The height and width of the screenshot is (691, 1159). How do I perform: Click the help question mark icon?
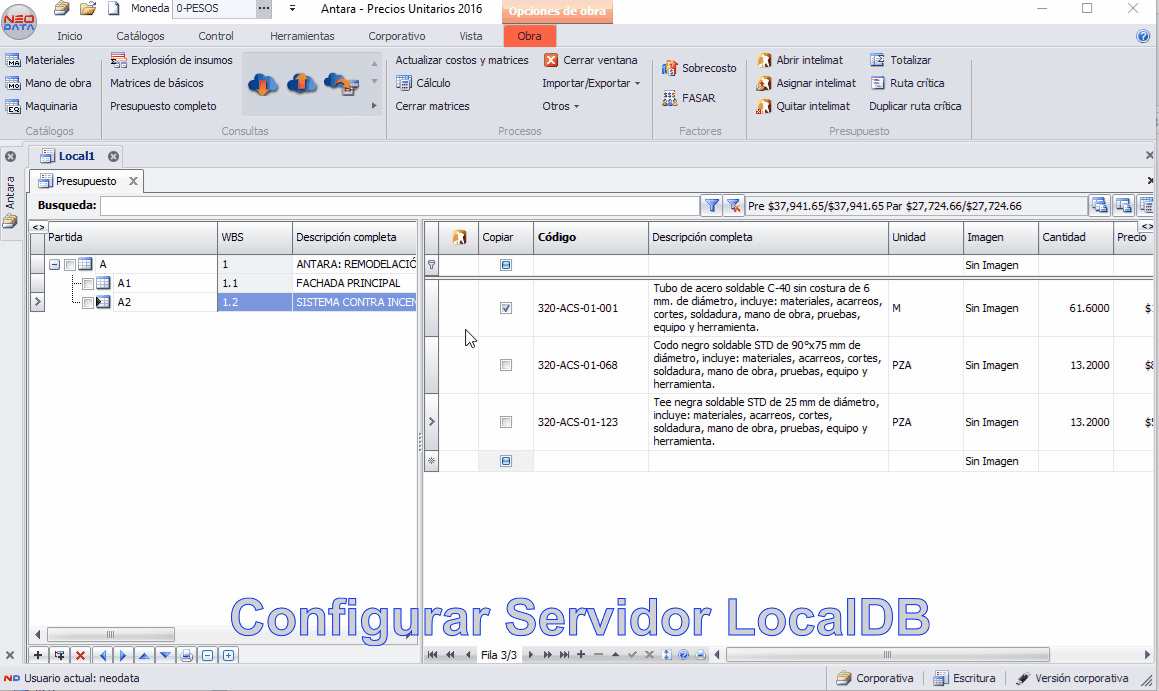pos(1143,36)
